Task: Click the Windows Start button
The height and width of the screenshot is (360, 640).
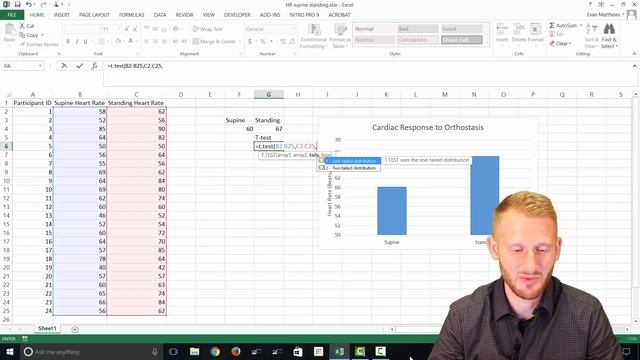Action: pos(9,351)
